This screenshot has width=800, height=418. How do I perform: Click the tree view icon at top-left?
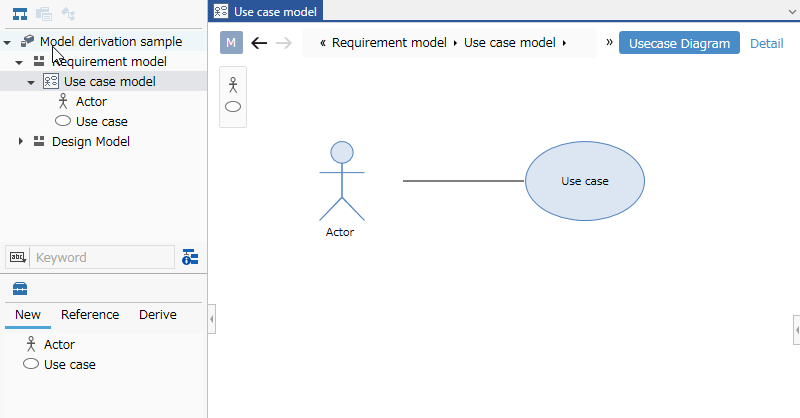point(20,14)
